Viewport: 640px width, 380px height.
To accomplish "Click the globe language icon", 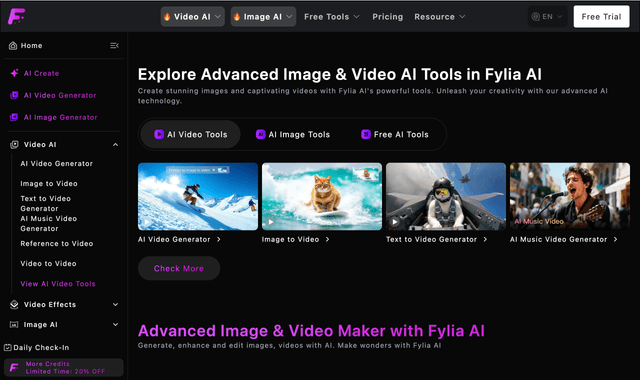I will coord(536,17).
